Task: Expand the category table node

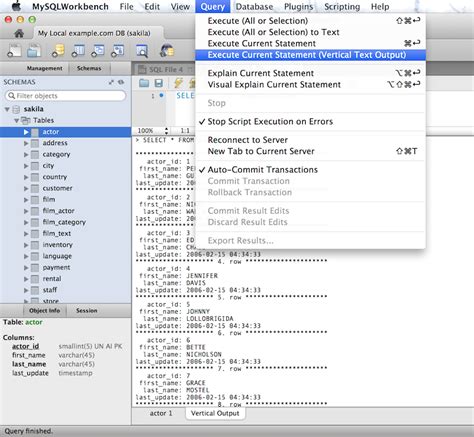Action: click(26, 154)
